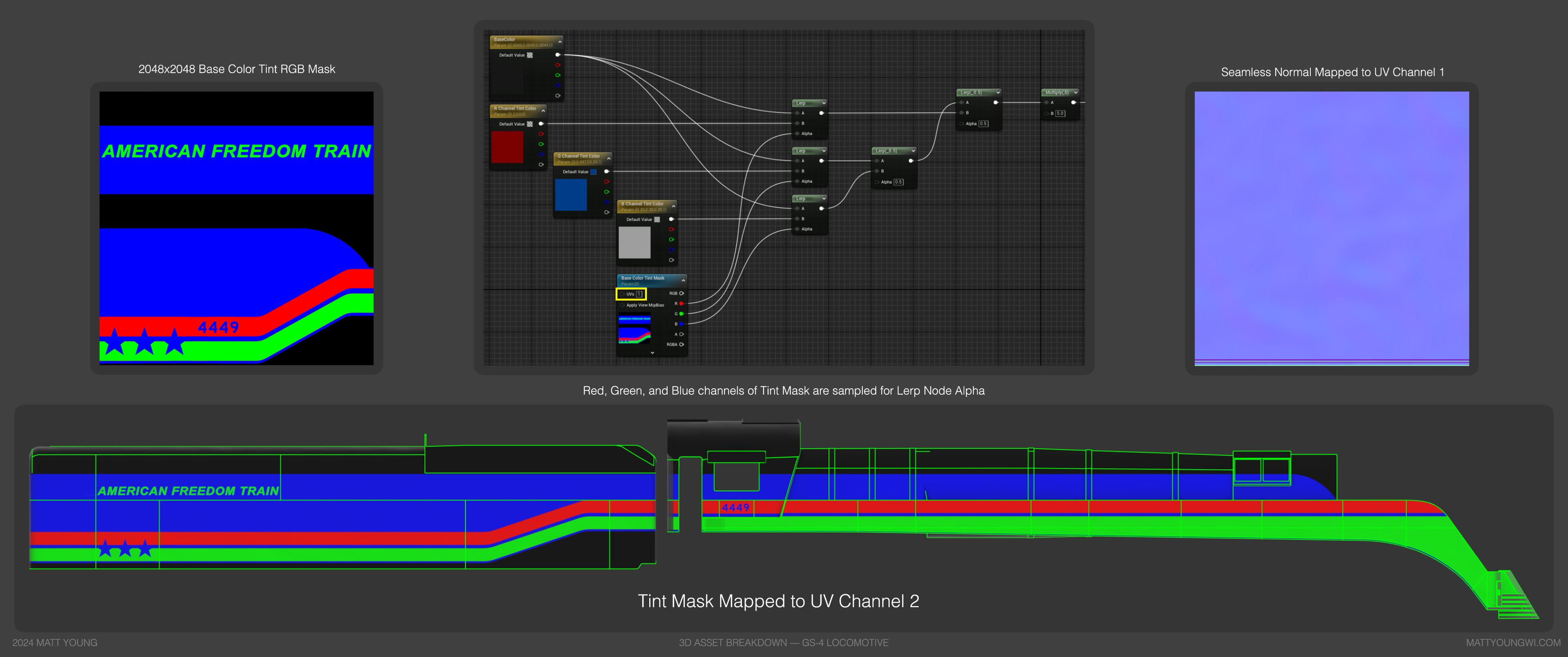
Task: Click BaseColor red channel output pin
Action: [557, 65]
